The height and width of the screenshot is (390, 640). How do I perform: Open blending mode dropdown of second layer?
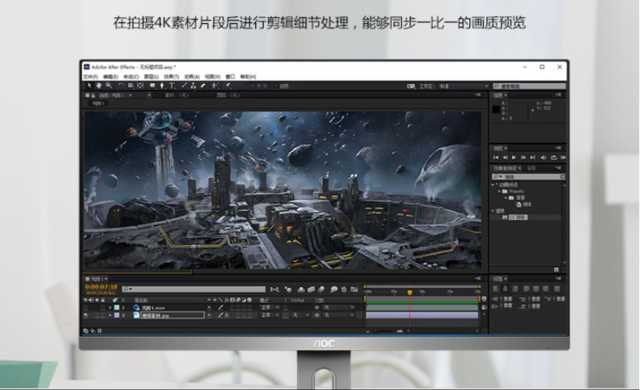pyautogui.click(x=269, y=315)
